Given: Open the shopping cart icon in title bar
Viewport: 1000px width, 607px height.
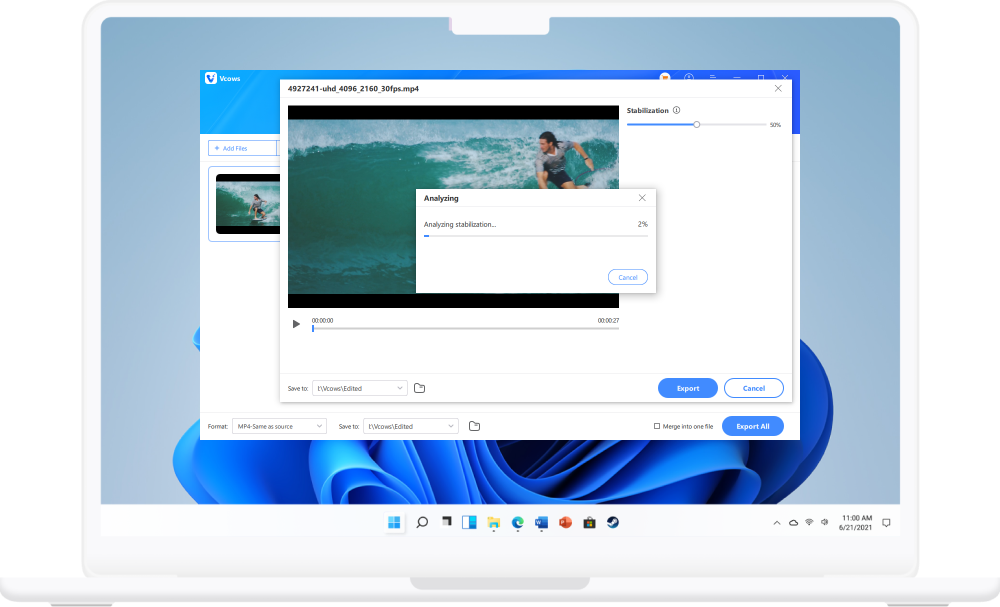Looking at the screenshot, I should pos(665,77).
